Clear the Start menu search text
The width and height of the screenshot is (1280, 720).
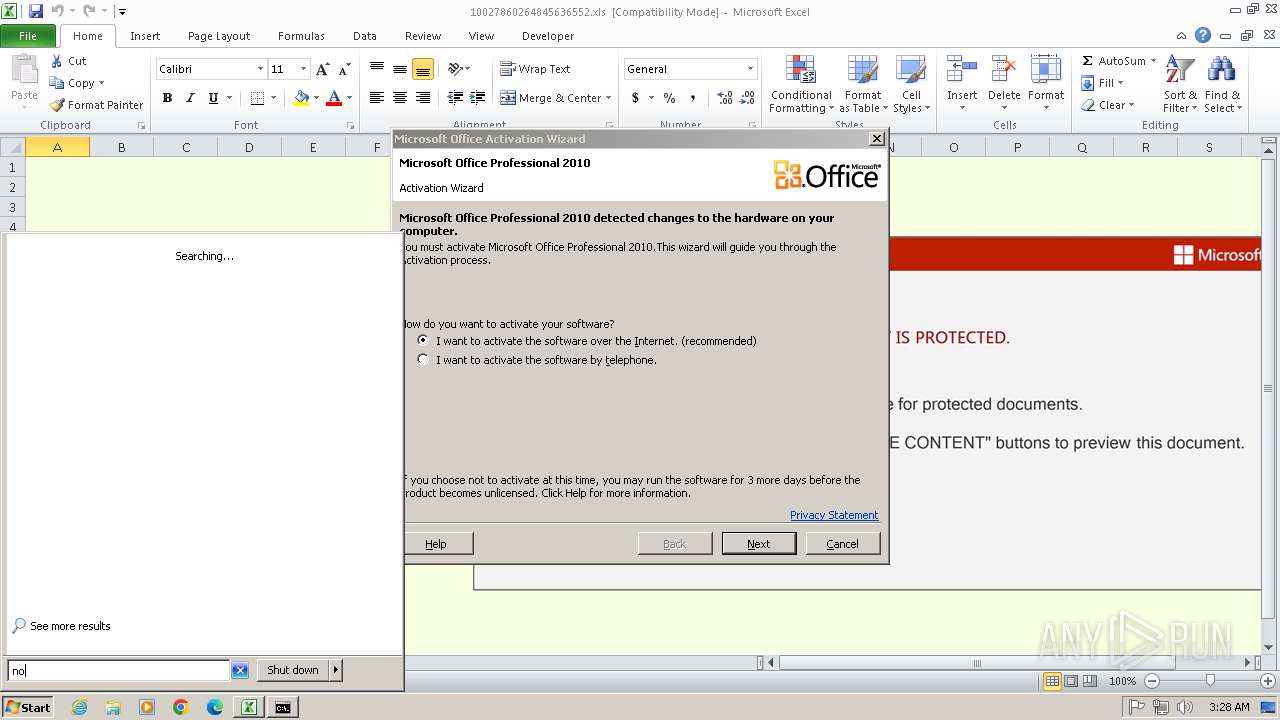point(240,671)
